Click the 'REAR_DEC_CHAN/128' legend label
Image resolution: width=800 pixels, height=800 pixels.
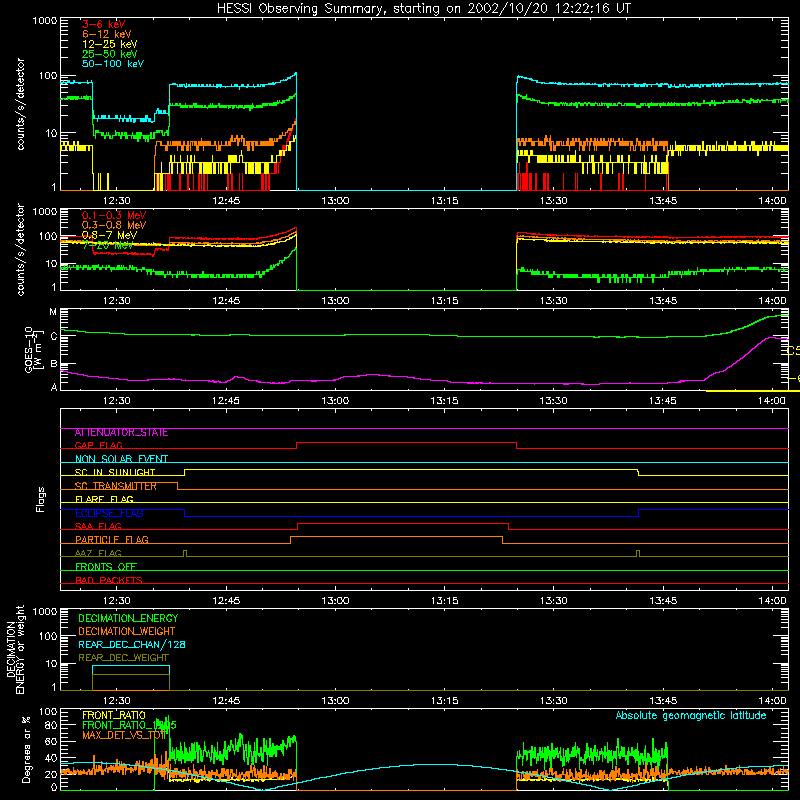coord(132,645)
